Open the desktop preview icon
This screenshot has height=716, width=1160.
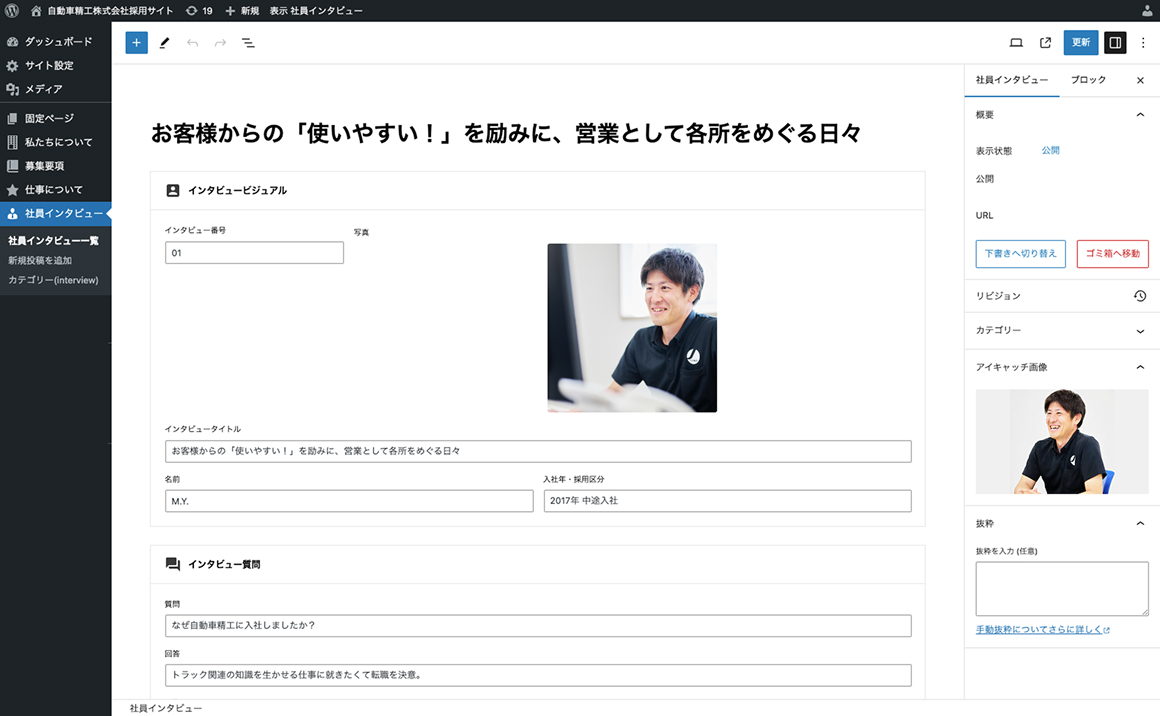(1015, 43)
